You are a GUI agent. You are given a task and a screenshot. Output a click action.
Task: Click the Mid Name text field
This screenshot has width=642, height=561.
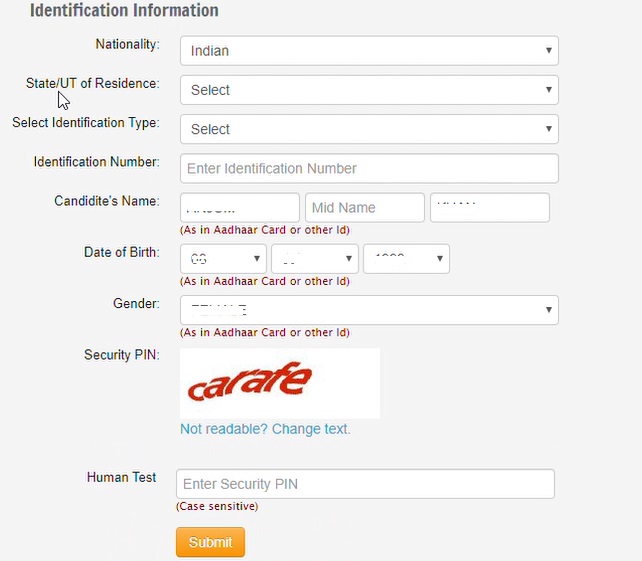tap(364, 207)
